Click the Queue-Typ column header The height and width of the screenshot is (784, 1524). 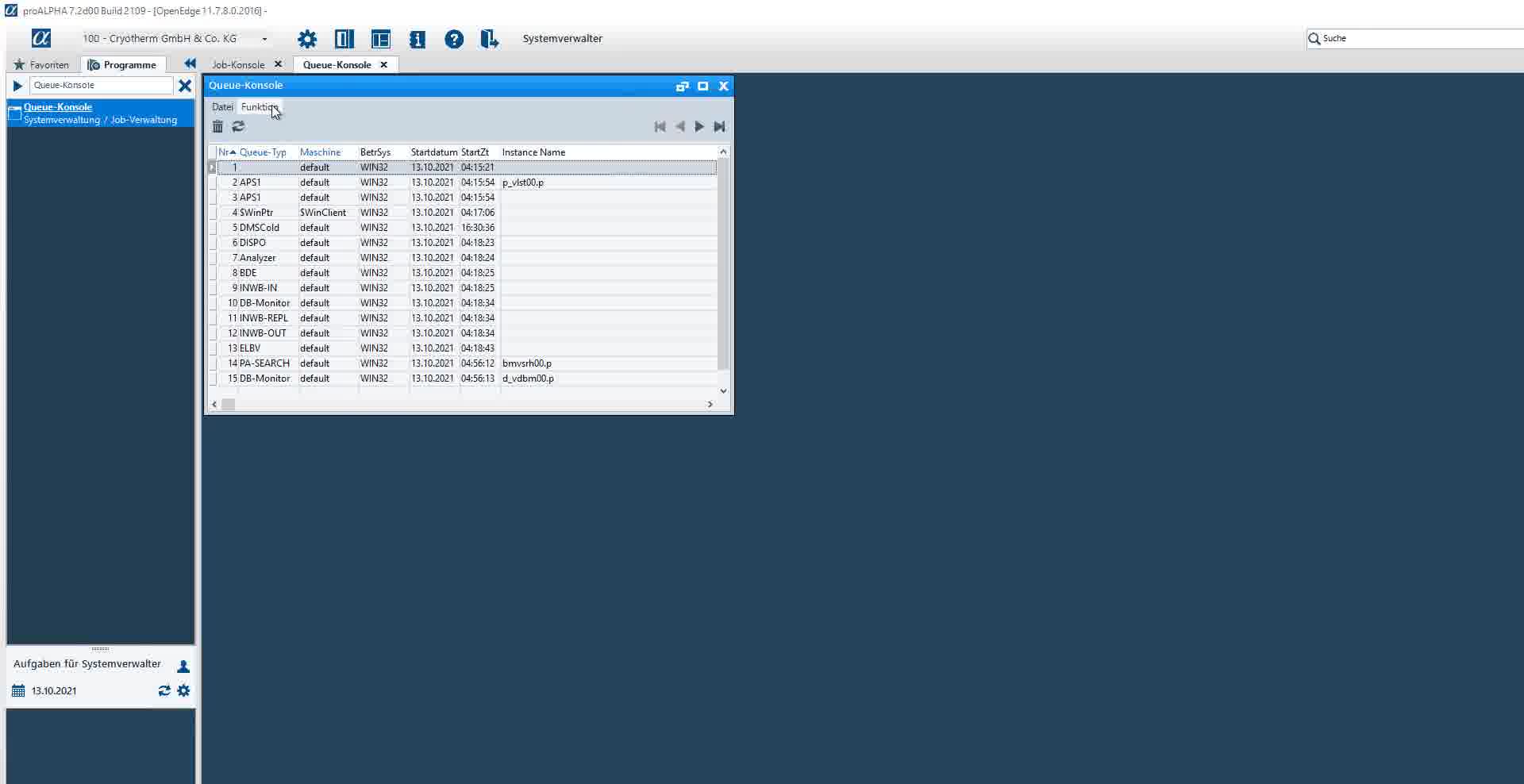pyautogui.click(x=263, y=152)
